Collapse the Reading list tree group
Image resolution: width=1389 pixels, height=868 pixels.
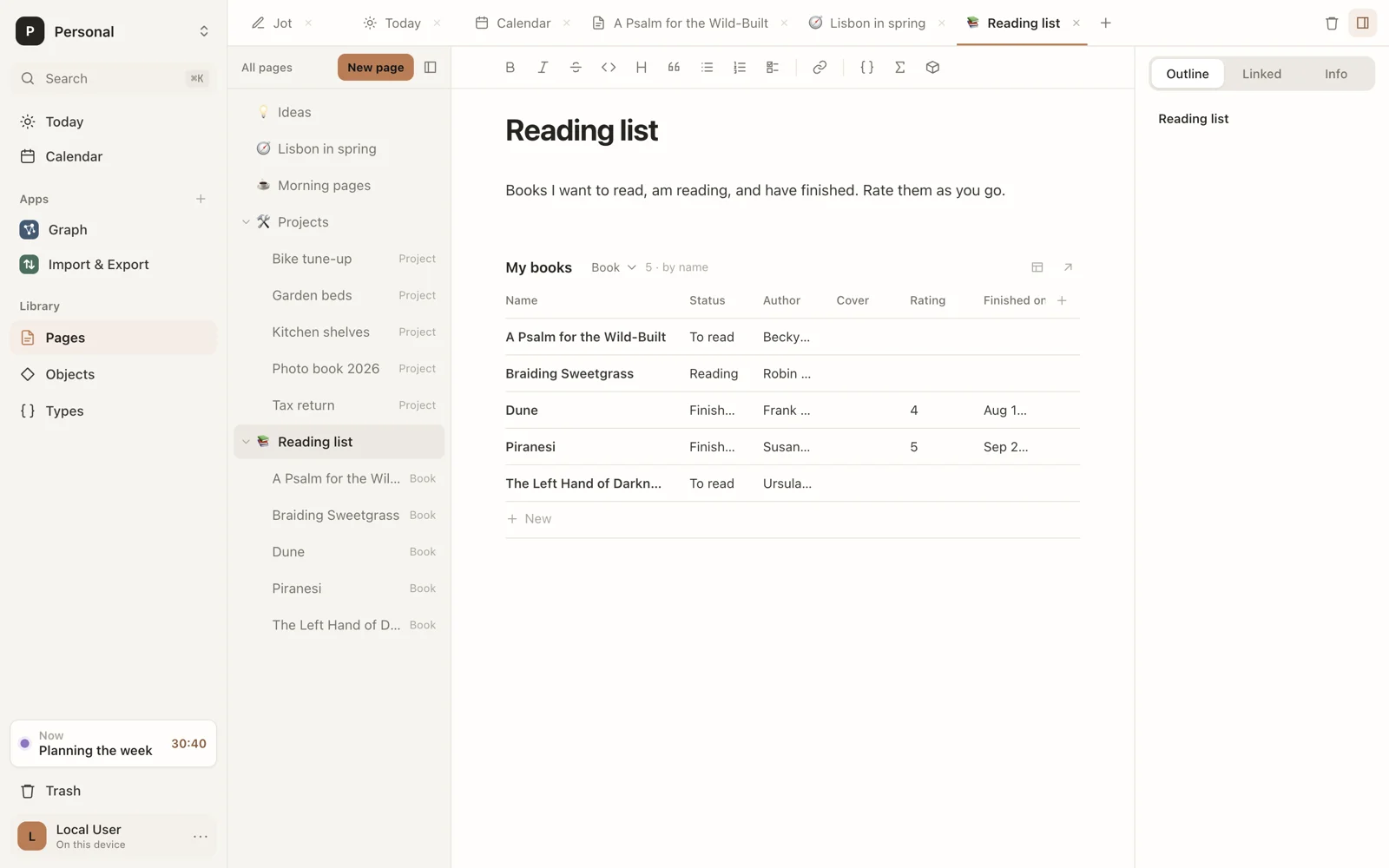coord(246,442)
